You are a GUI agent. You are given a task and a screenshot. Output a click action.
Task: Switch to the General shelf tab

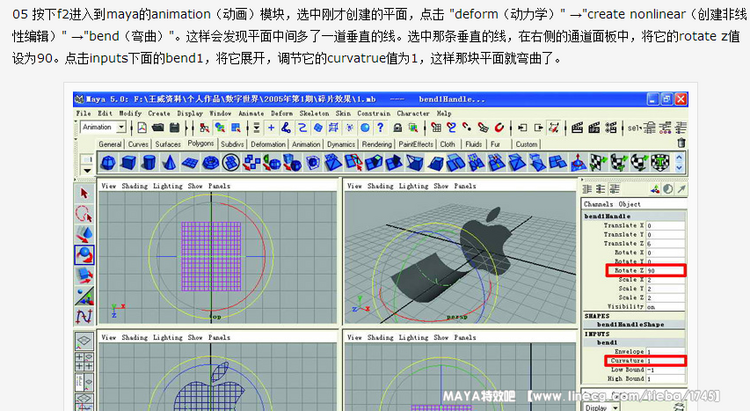coord(110,144)
